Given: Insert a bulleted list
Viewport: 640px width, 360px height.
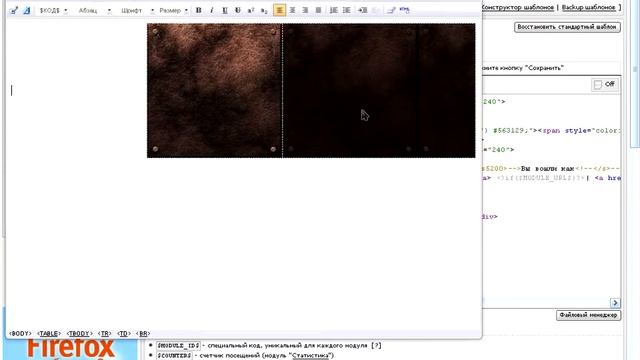Looking at the screenshot, I should [x=347, y=10].
